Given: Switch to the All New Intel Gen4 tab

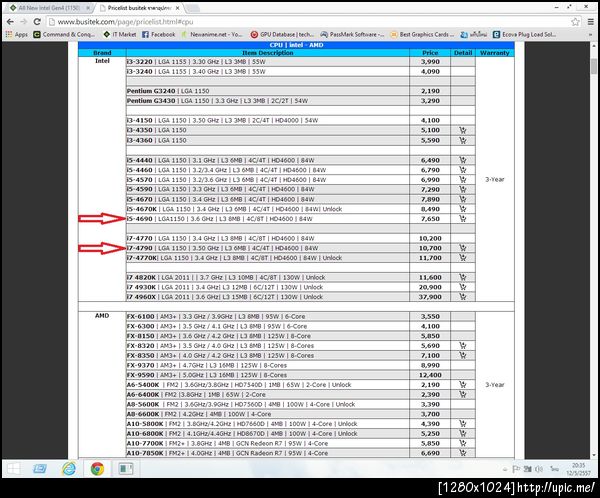Looking at the screenshot, I should (x=49, y=8).
